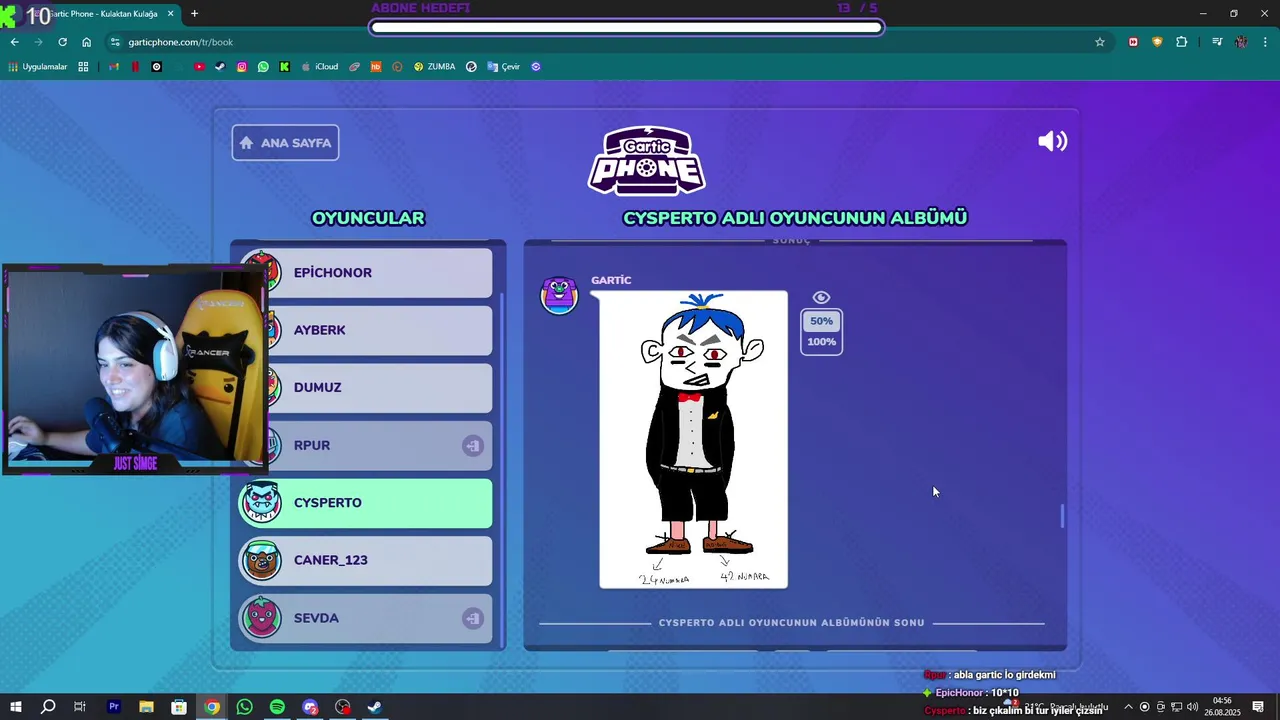Open the Uygulamalar bookmarks shortcut
The width and height of the screenshot is (1280, 720).
[38, 67]
